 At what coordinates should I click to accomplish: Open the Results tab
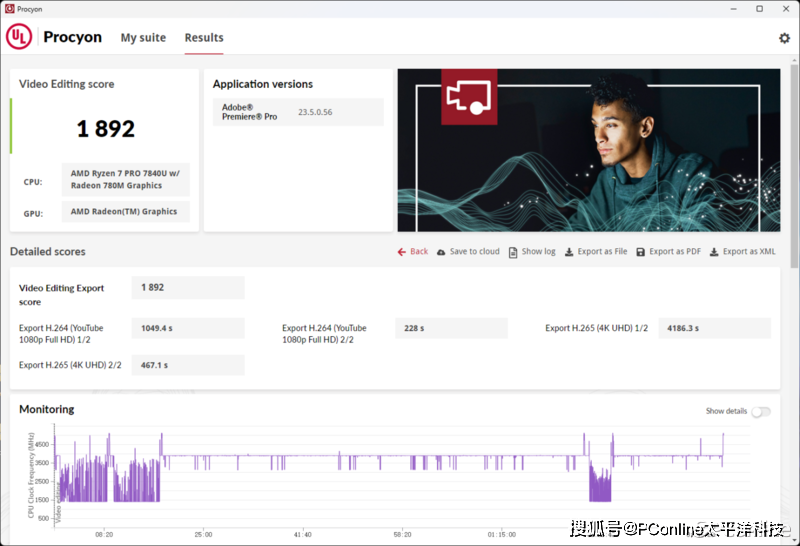[204, 38]
